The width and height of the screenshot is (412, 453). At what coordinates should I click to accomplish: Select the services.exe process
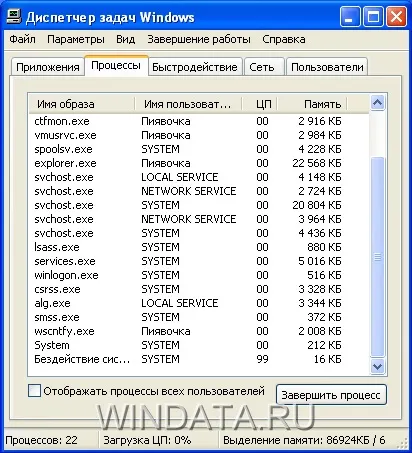(199, 261)
